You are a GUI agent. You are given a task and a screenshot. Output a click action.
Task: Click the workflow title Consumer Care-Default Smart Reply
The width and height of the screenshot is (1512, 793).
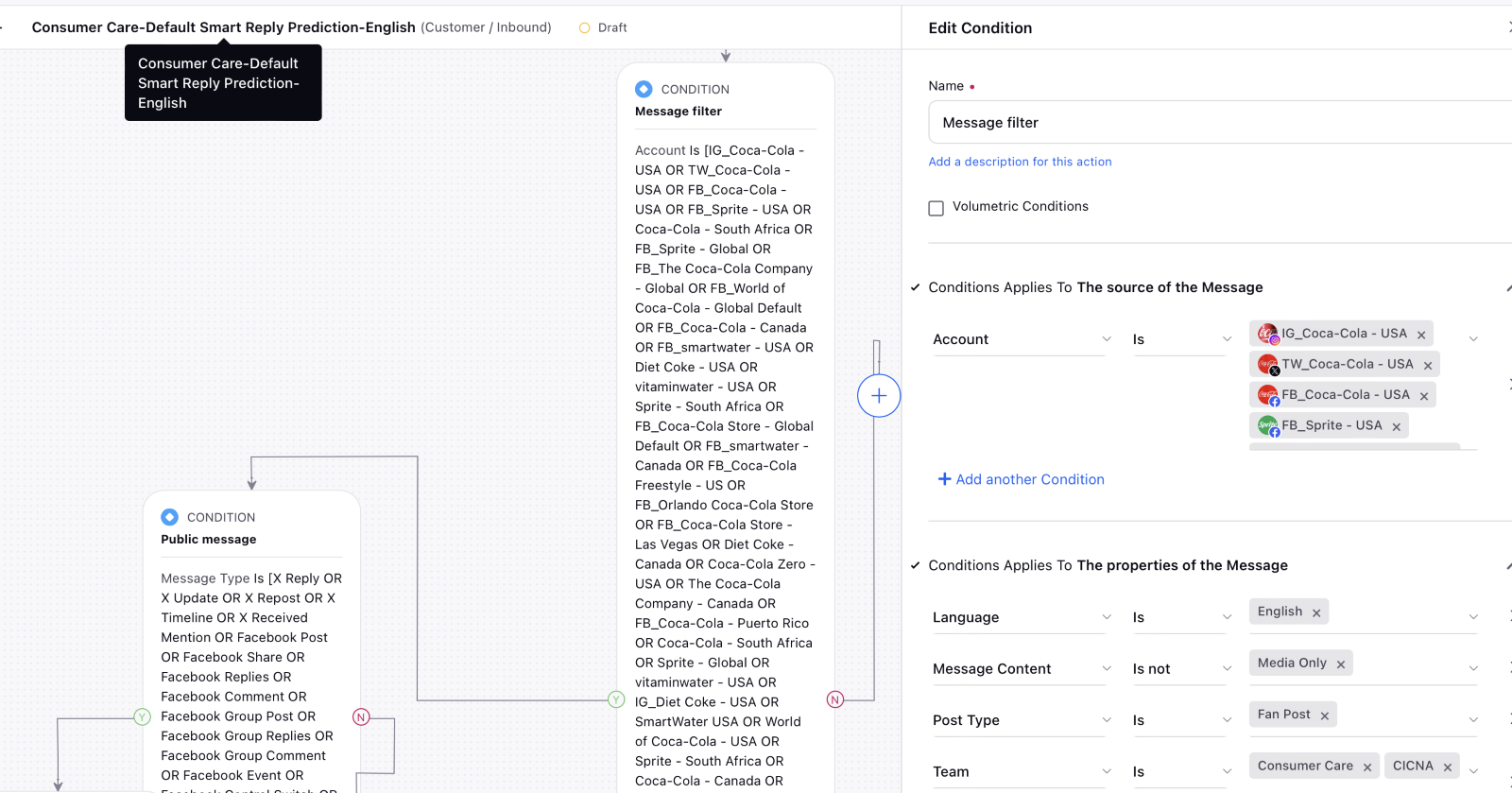223,27
